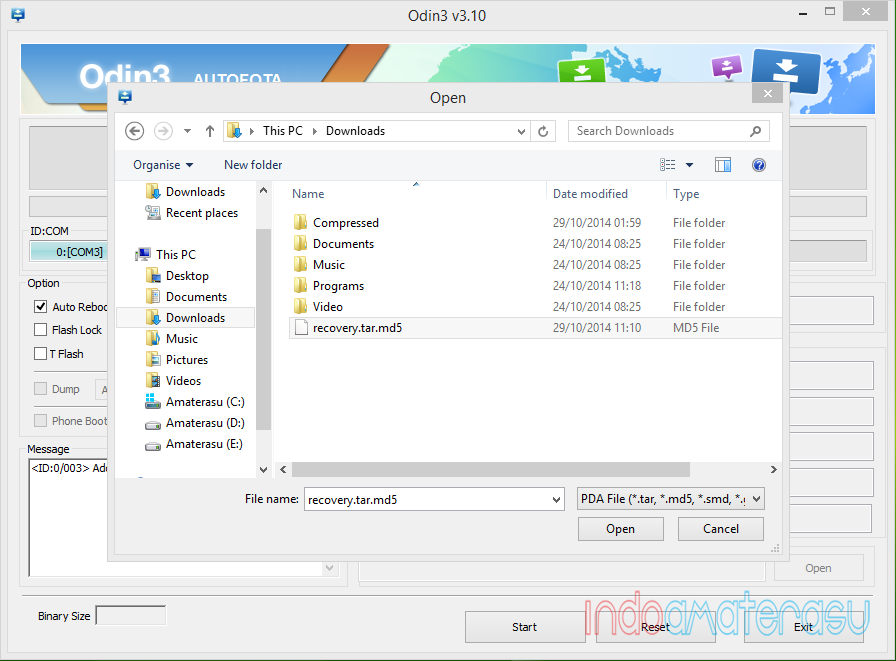Open Documents under This PC

[x=186, y=297]
